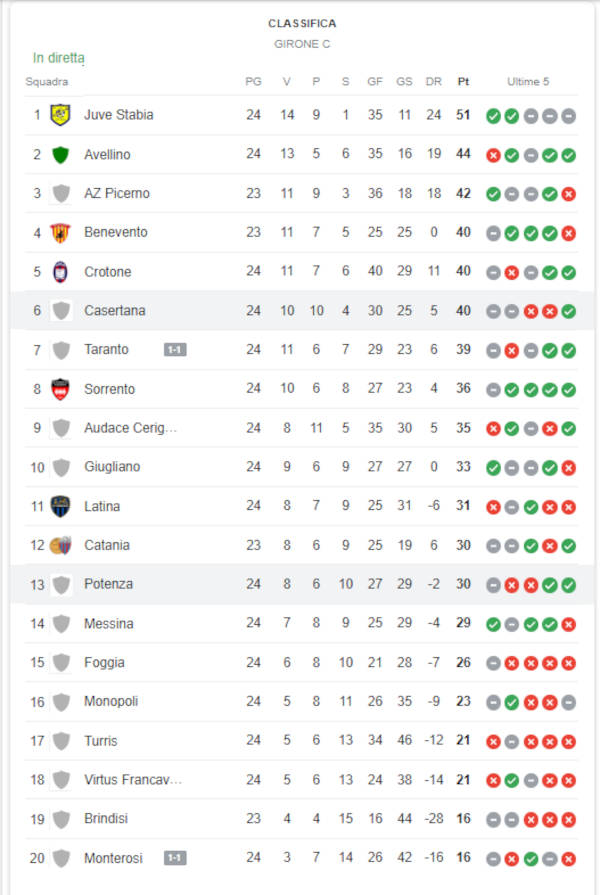
Task: Click Brindisi's last red loss indicator
Action: coord(569,819)
